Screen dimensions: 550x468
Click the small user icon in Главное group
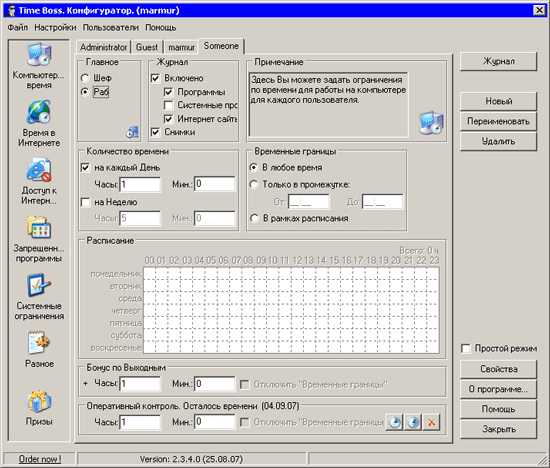coord(132,132)
